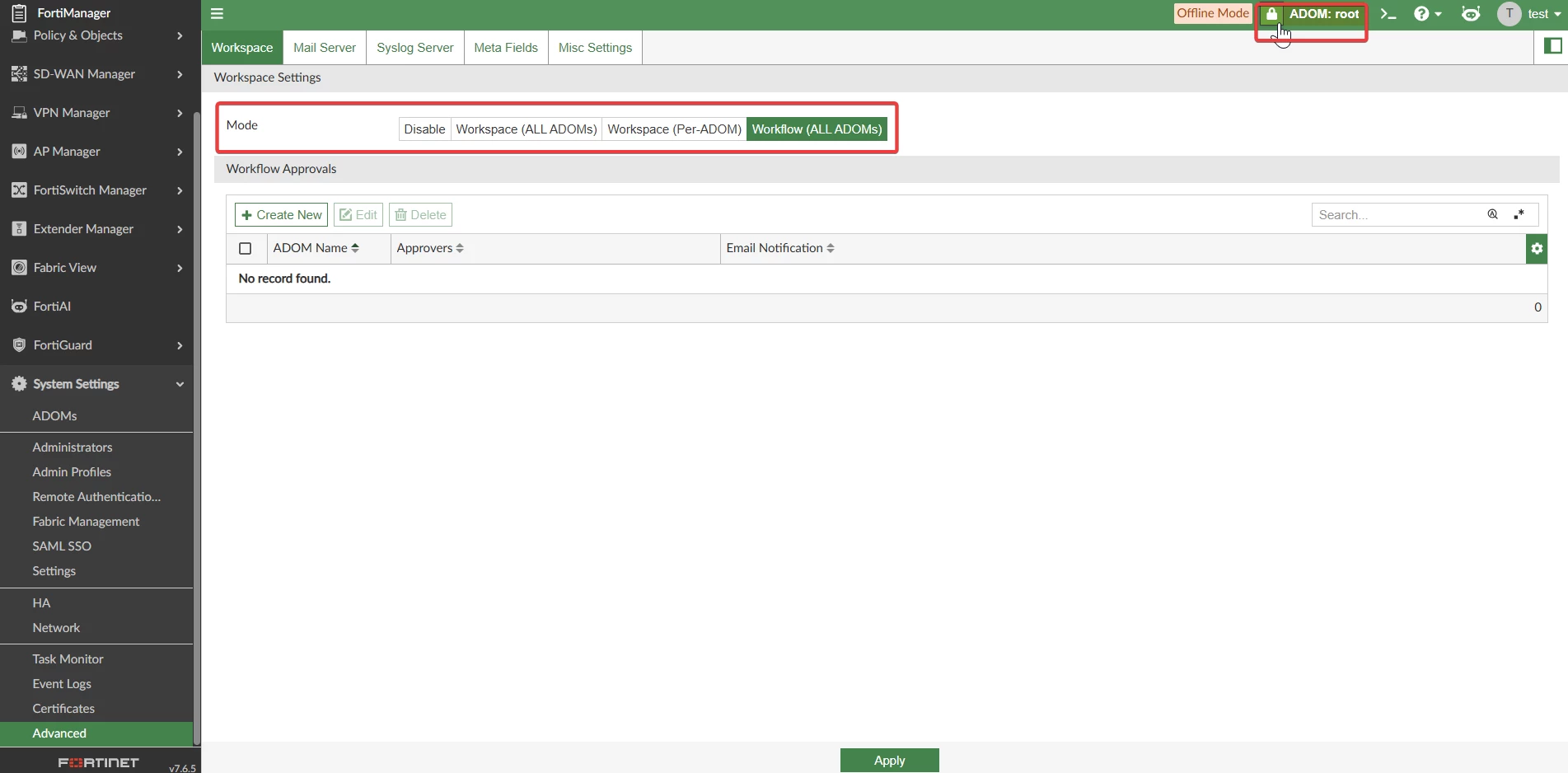Image resolution: width=1568 pixels, height=773 pixels.
Task: Switch to the Mail Server tab
Action: (325, 48)
